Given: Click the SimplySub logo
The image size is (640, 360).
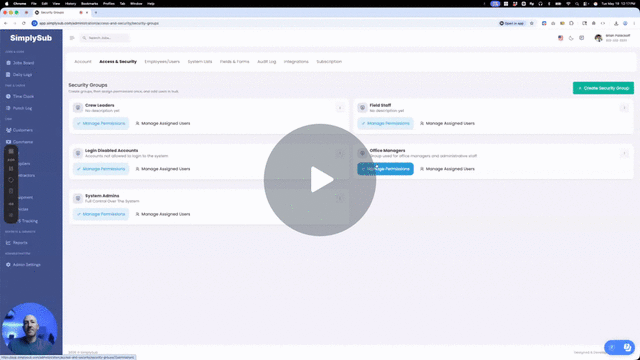Looking at the screenshot, I should click(x=31, y=38).
